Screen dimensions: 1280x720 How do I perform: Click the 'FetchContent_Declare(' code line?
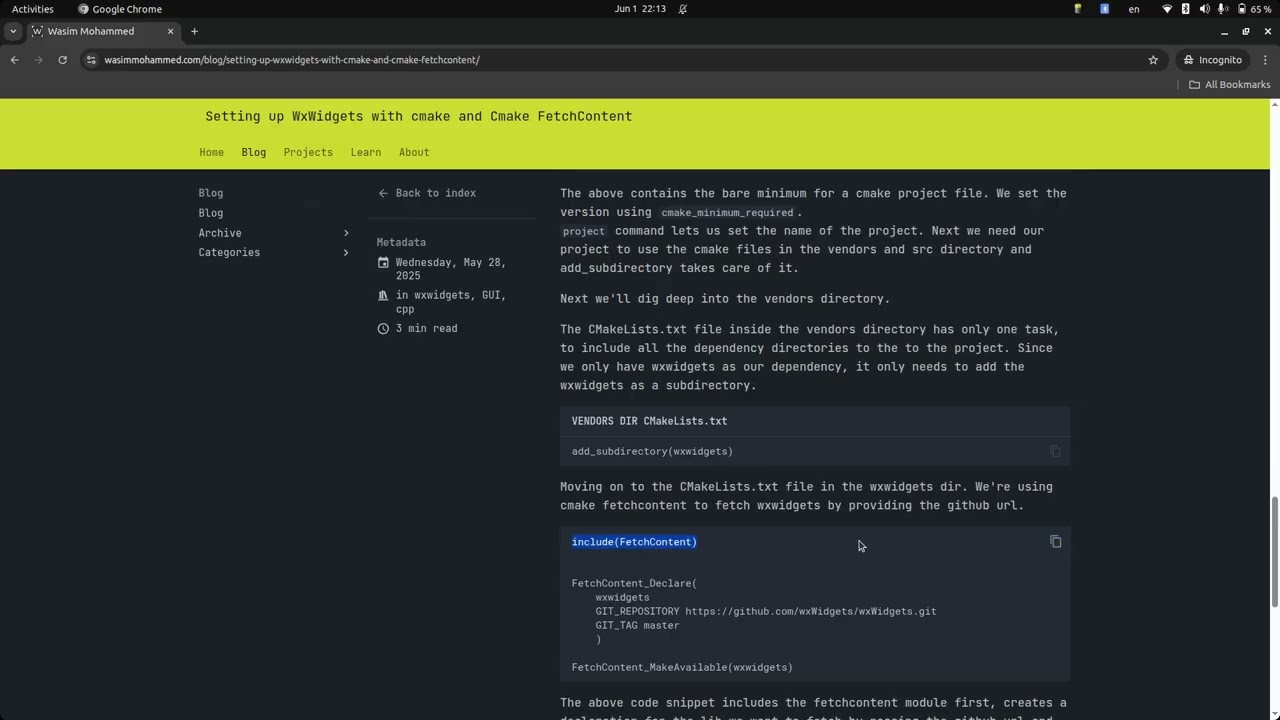634,583
